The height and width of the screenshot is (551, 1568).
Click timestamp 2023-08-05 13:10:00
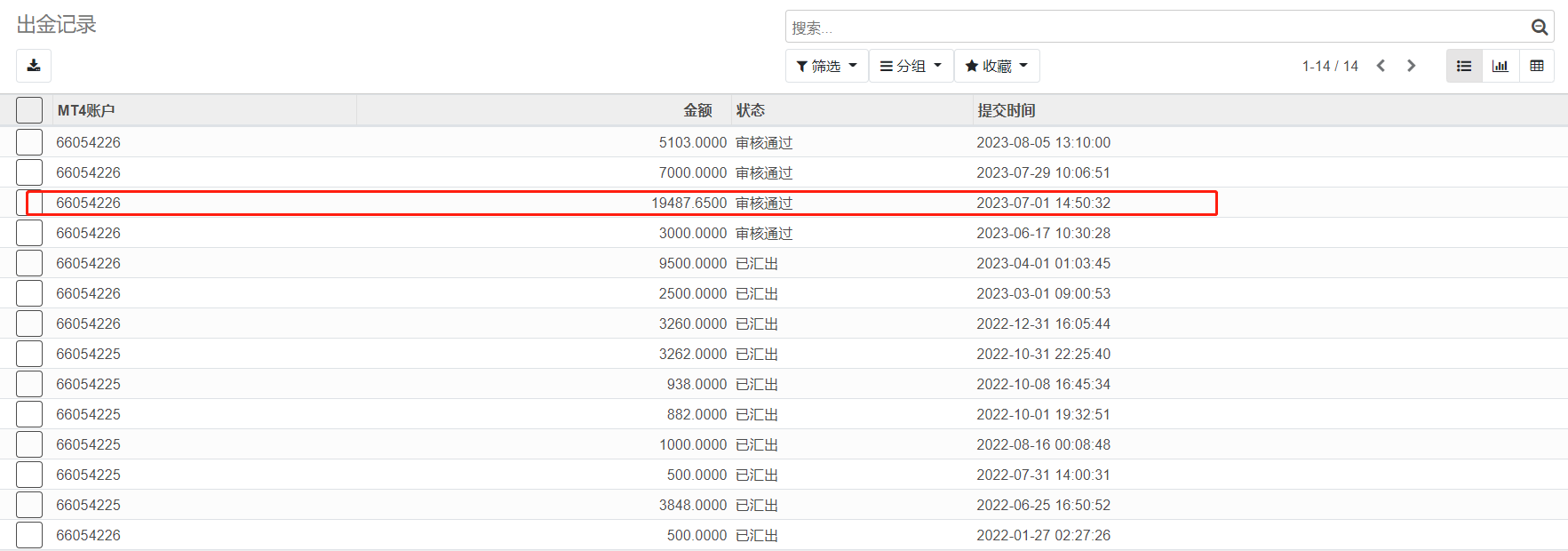[1044, 142]
